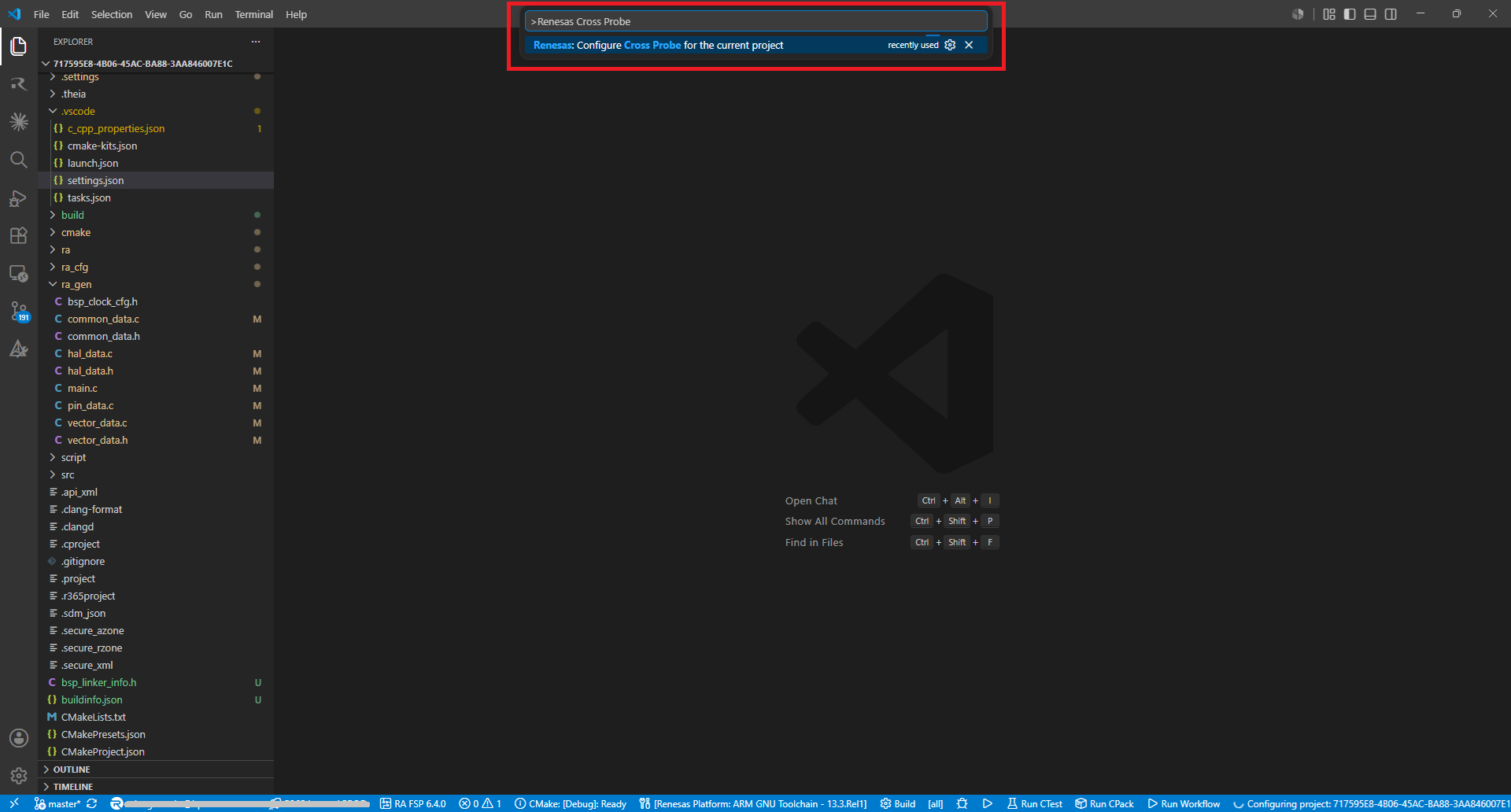Click the command palette input field
1511x812 pixels.
click(755, 21)
